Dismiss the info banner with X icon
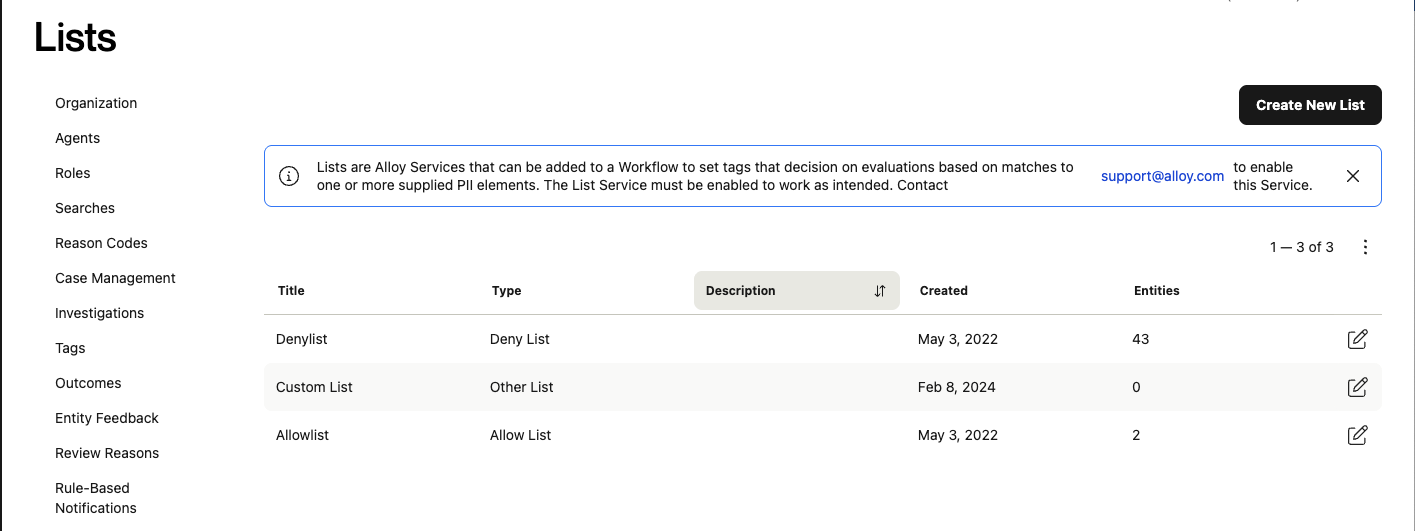 (x=1352, y=176)
